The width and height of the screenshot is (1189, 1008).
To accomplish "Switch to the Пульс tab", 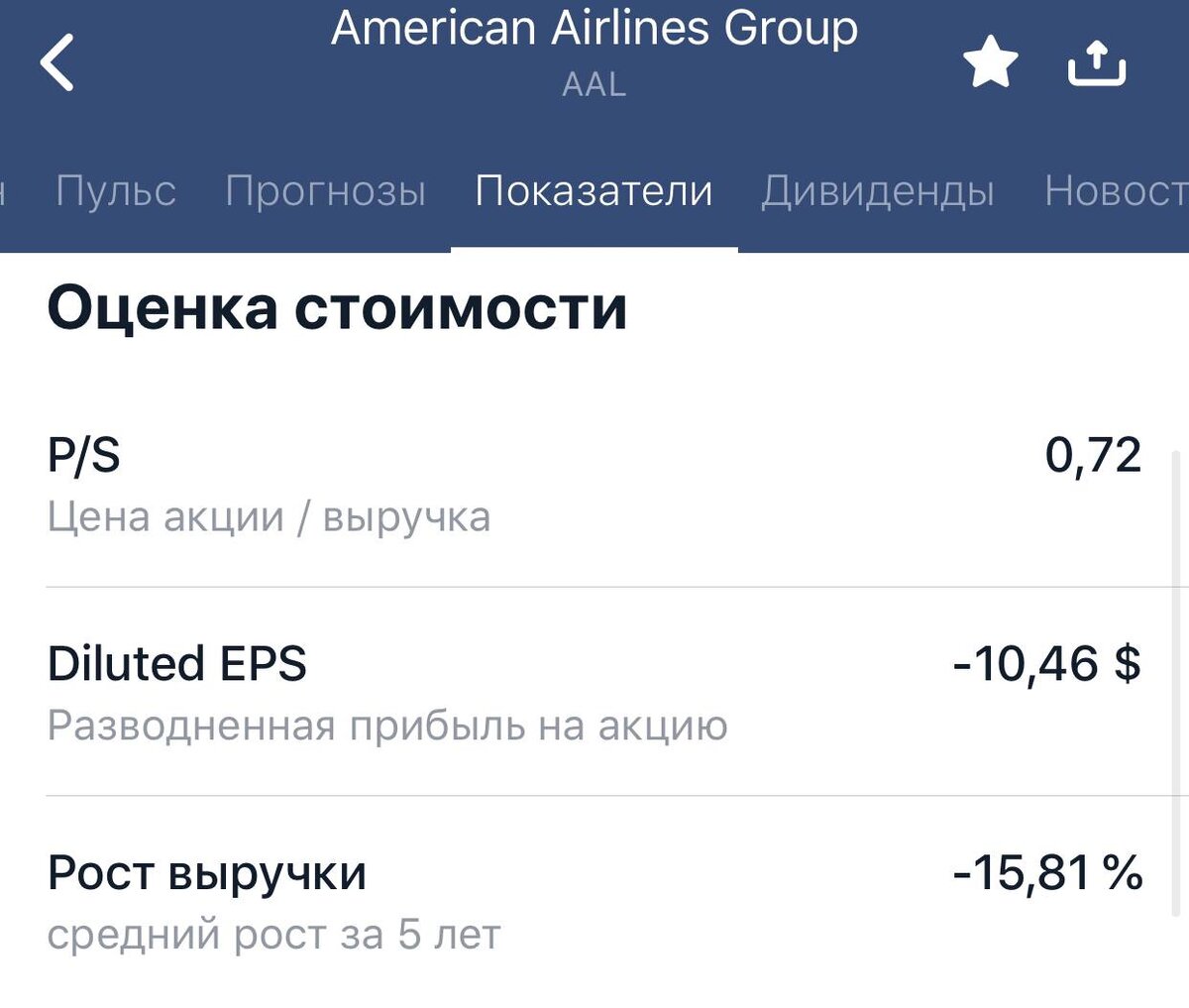I will pos(116,190).
